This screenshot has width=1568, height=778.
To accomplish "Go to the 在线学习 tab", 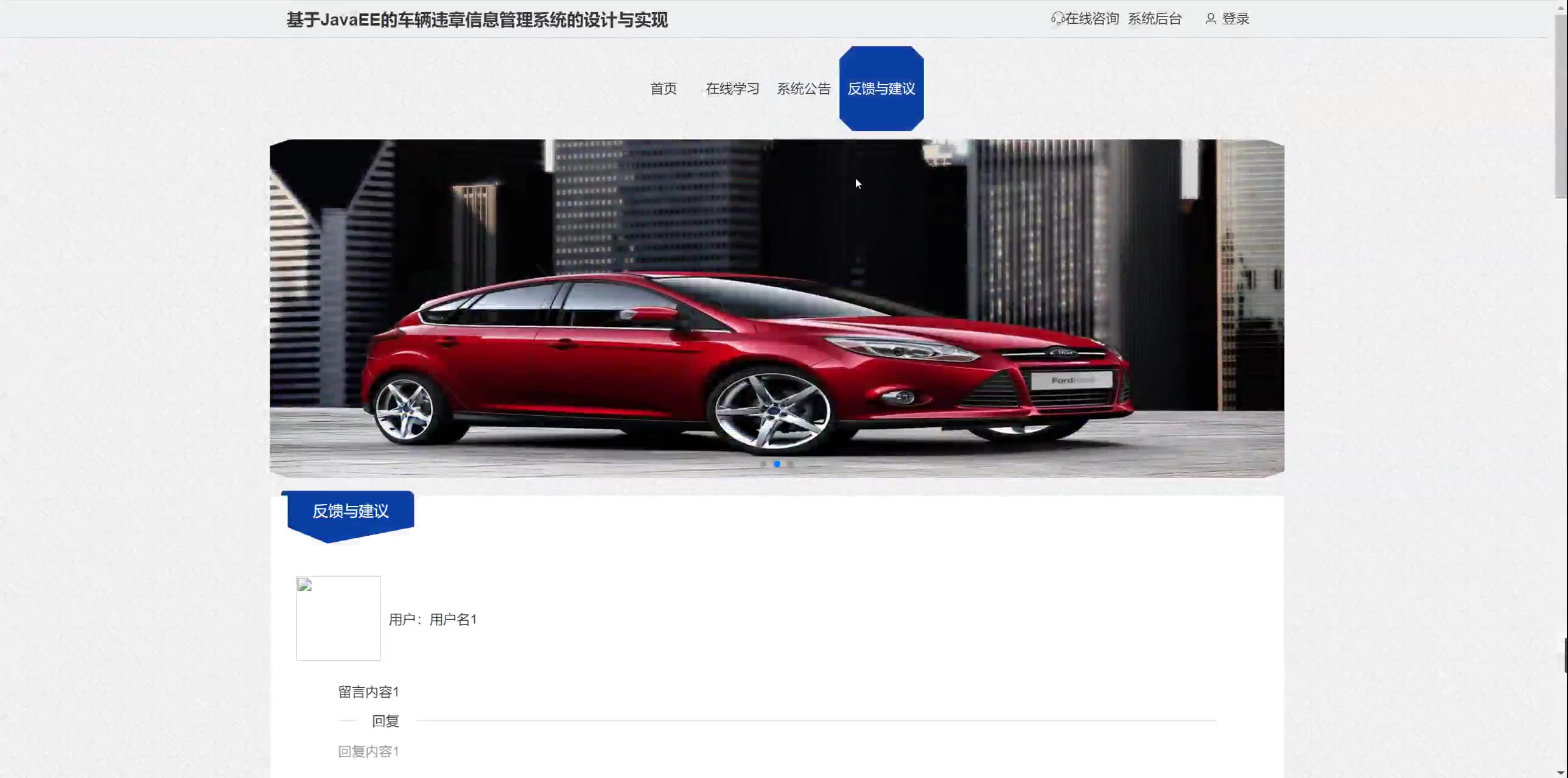I will click(x=732, y=89).
